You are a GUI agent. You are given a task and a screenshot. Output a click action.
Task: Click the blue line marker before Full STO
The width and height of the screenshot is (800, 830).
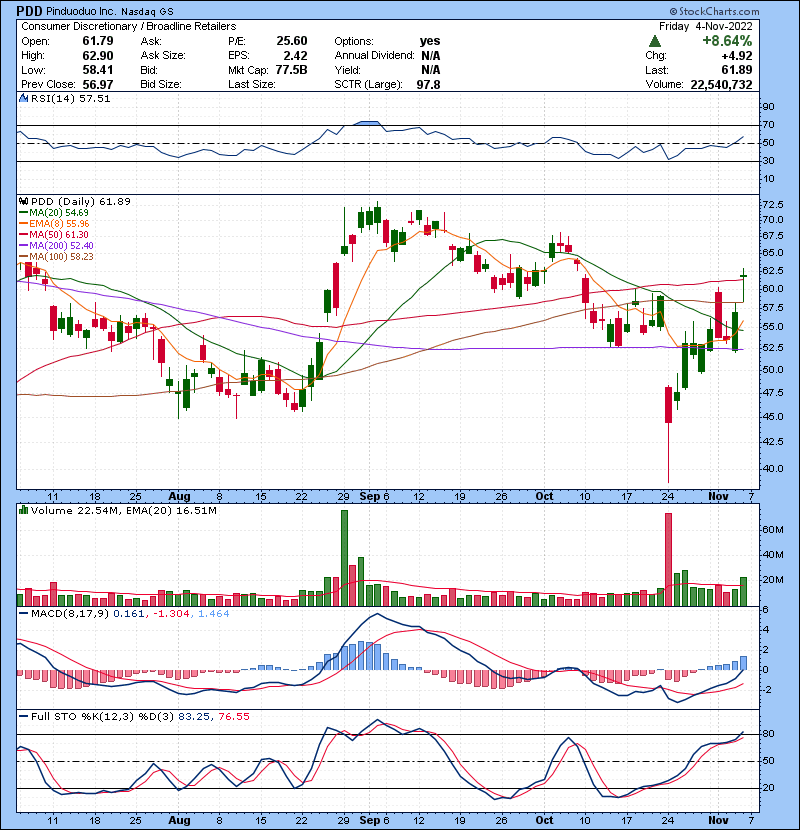pos(23,716)
